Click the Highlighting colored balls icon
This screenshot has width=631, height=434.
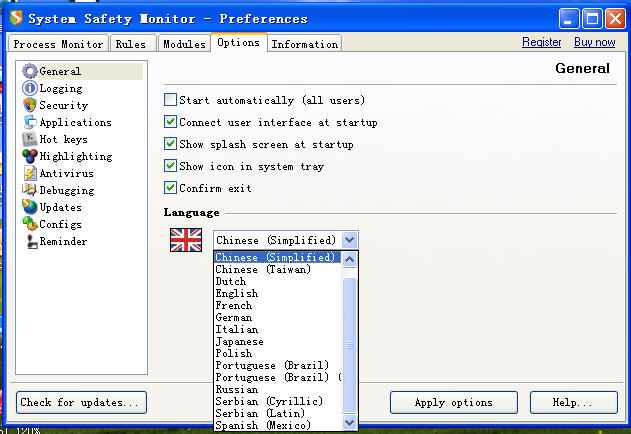click(x=30, y=156)
